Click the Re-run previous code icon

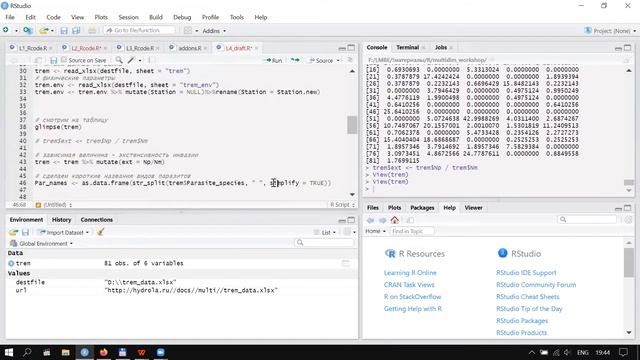point(295,60)
